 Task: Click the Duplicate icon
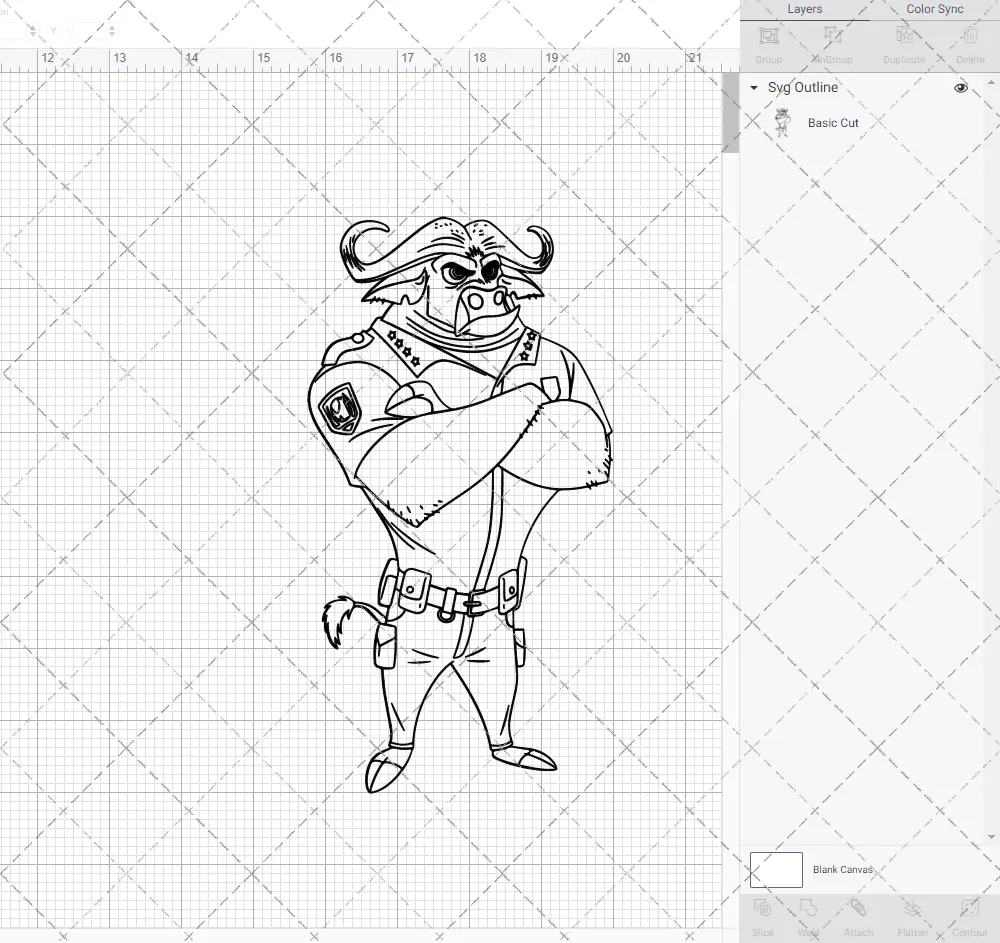coord(903,44)
